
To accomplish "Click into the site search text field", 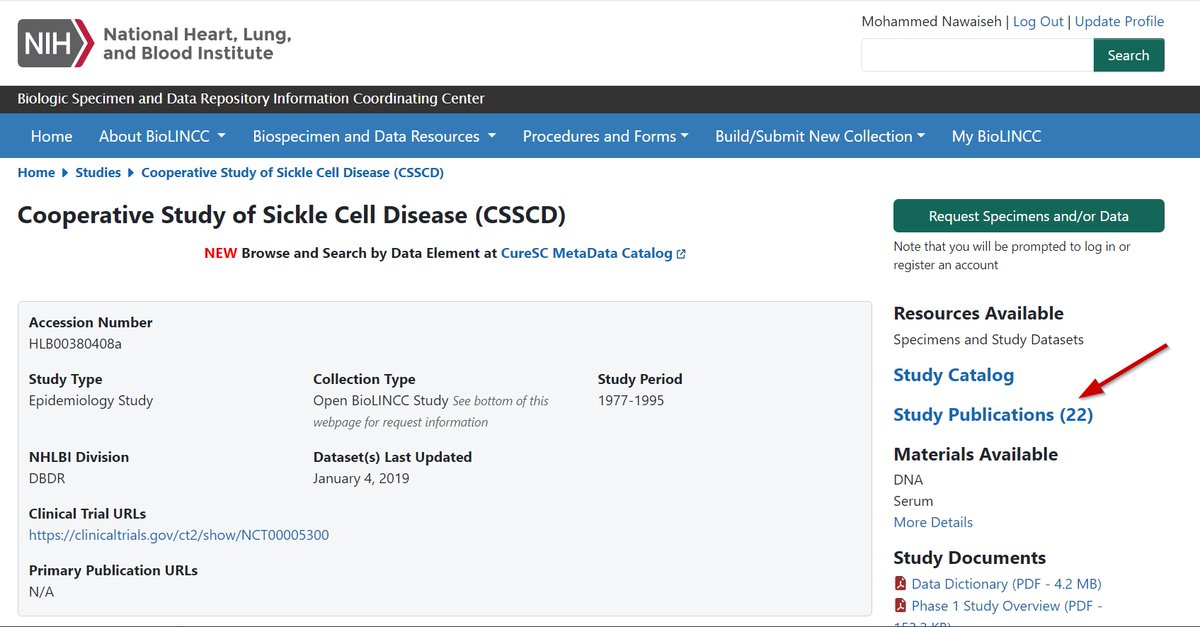I will (x=977, y=55).
